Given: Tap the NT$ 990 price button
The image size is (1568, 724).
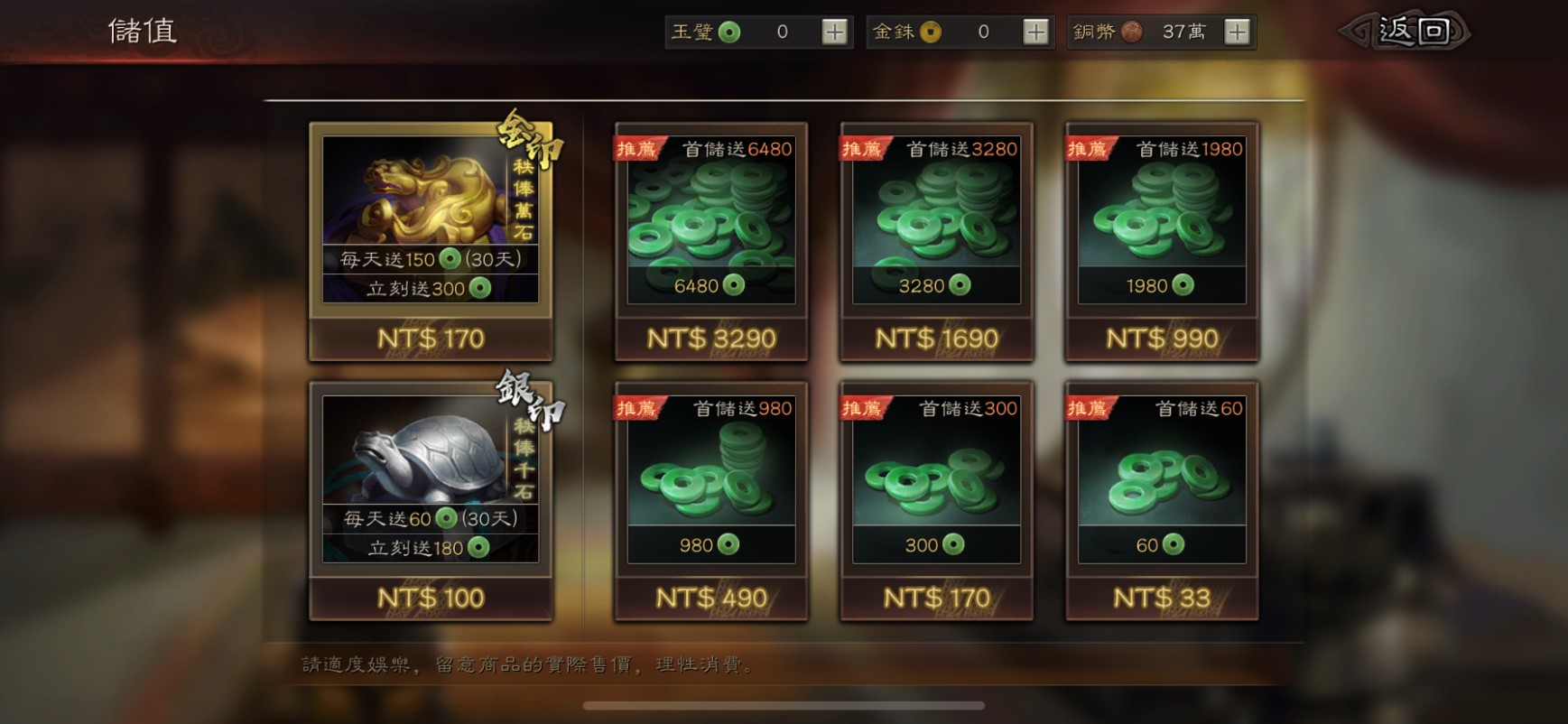Looking at the screenshot, I should 1162,339.
